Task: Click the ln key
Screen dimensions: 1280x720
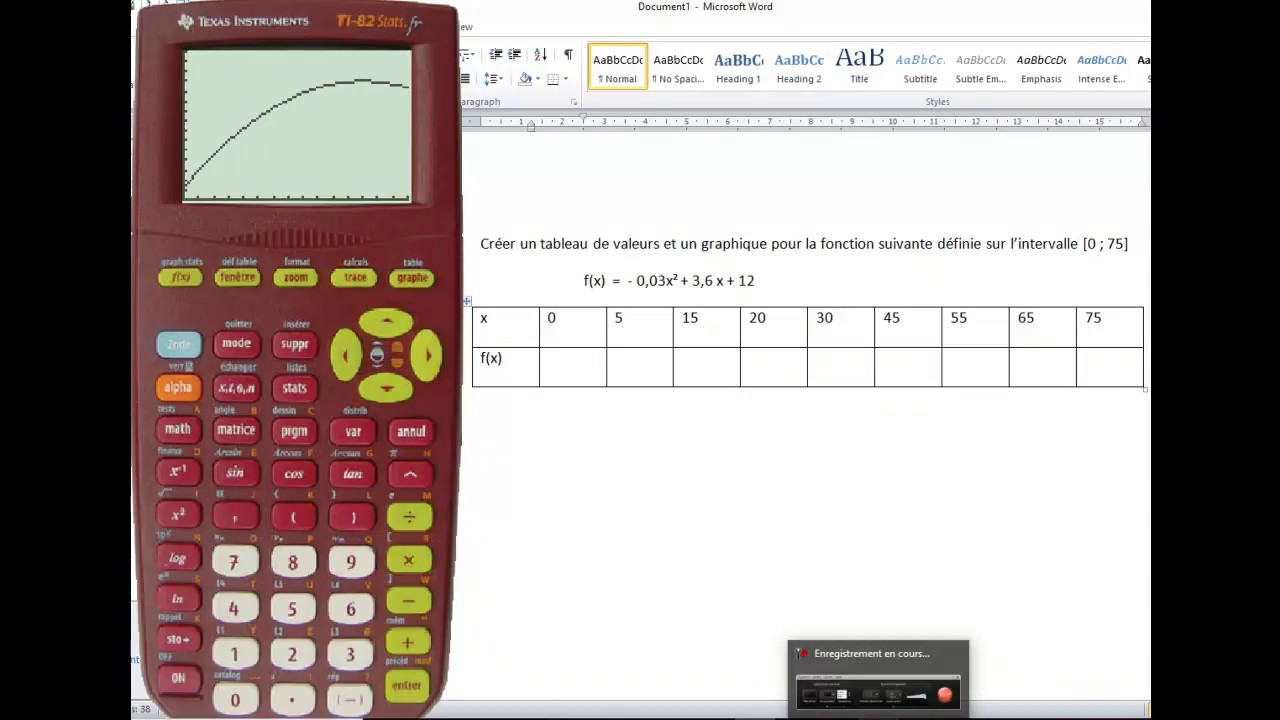Action: tap(177, 599)
